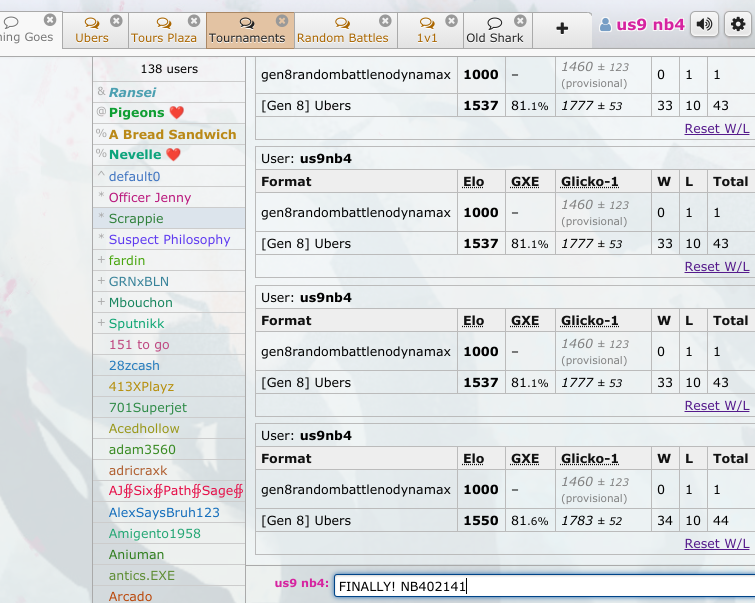
Task: Close the Tournaments tab
Action: point(282,21)
